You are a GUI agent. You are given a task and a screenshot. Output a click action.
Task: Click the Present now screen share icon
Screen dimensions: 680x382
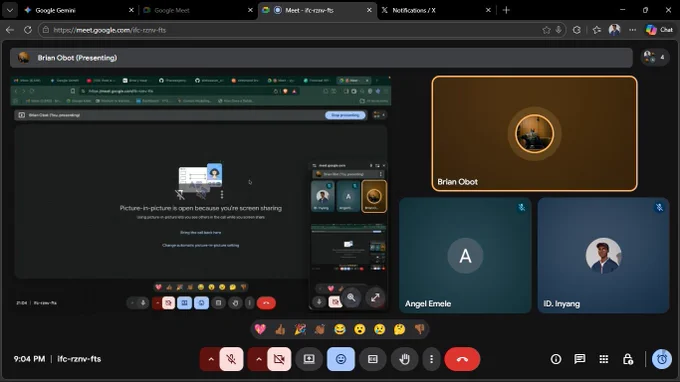coord(309,359)
